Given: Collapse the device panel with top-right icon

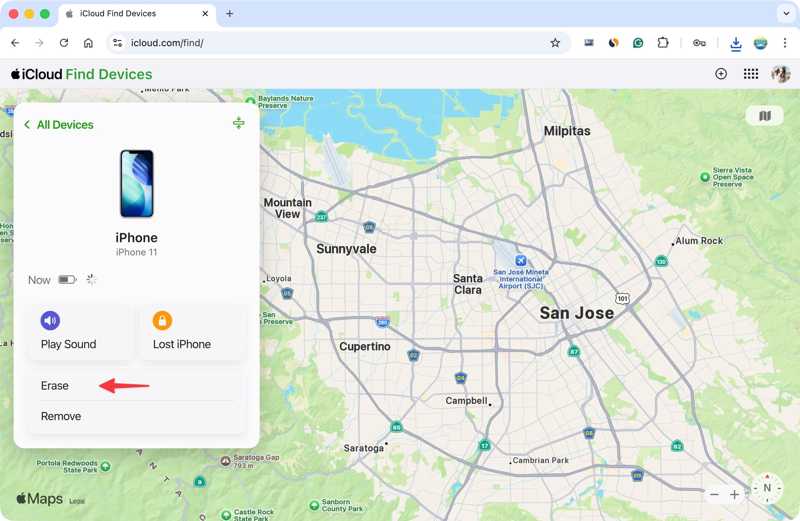Looking at the screenshot, I should [x=238, y=123].
